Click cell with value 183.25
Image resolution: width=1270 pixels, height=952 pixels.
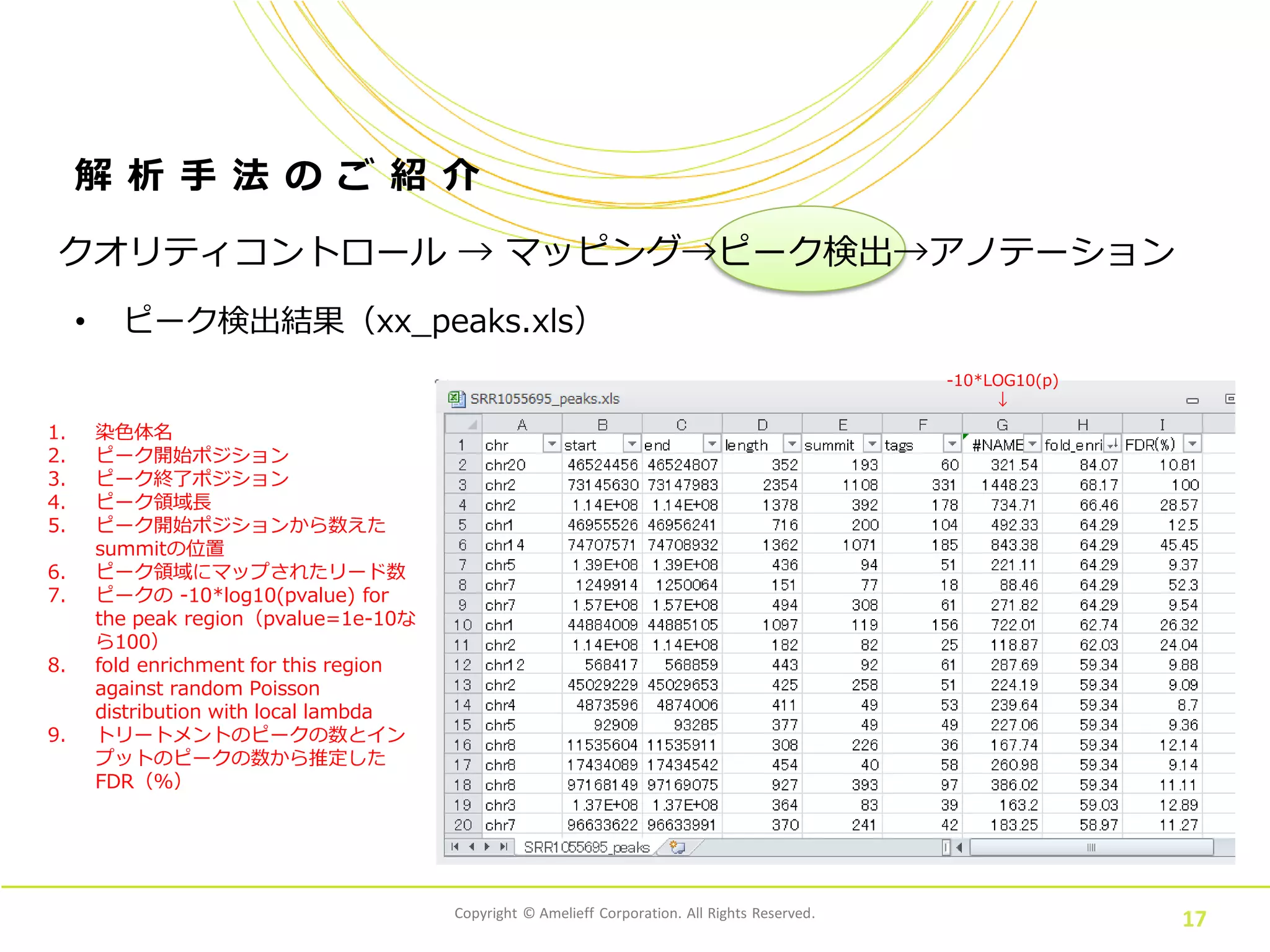pos(1002,825)
